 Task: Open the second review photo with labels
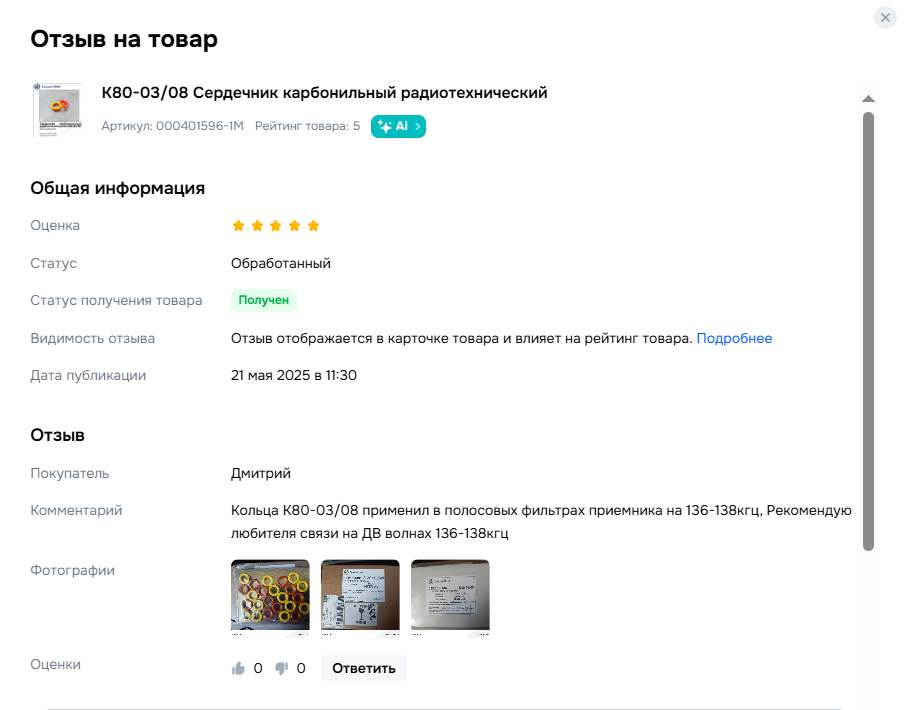tap(360, 597)
